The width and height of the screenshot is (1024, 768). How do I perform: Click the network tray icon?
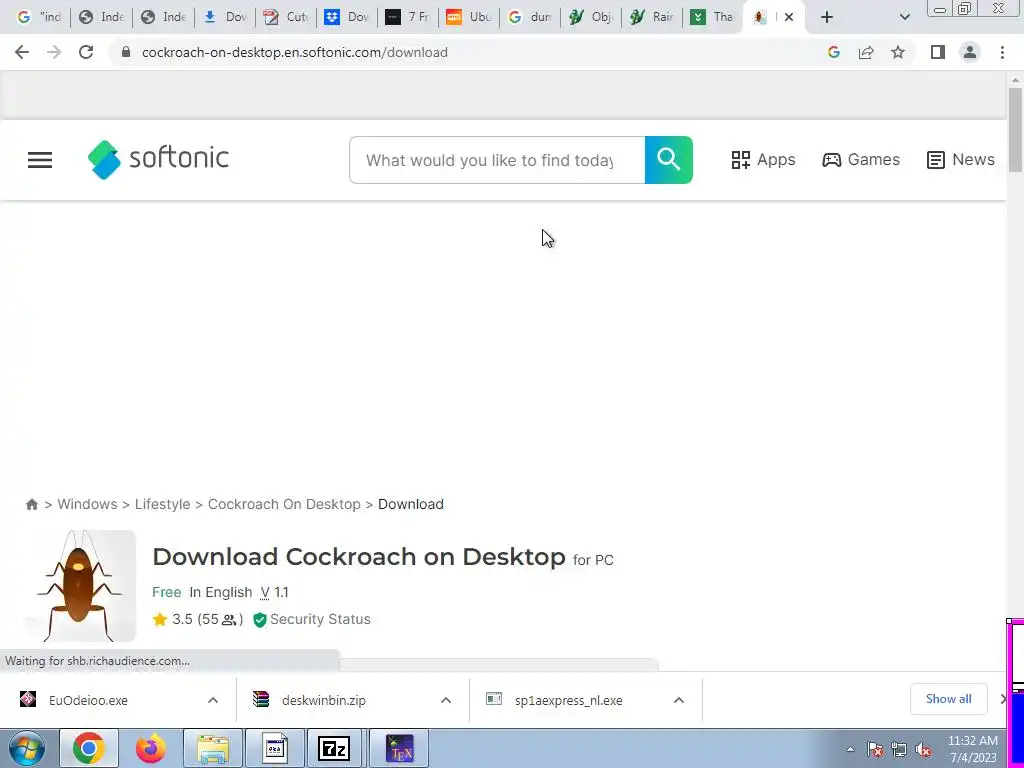(899, 750)
